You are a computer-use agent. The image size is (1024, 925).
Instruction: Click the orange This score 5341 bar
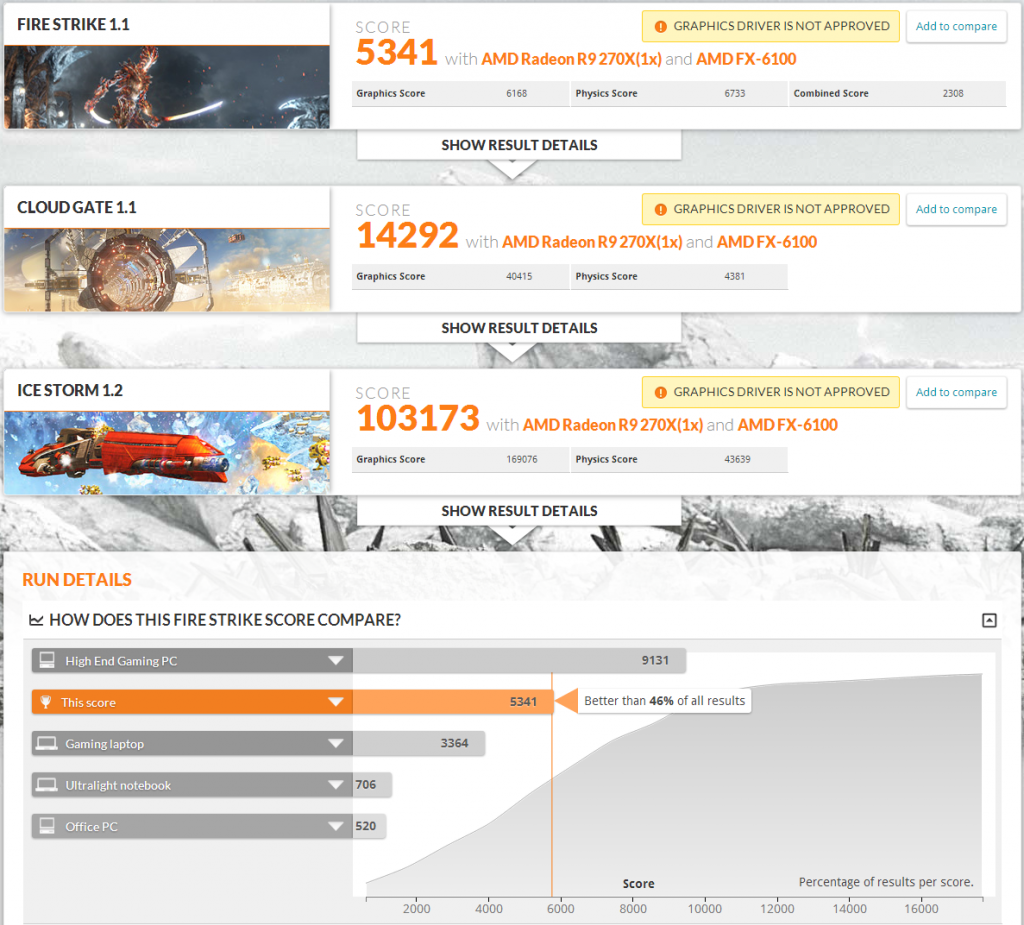[453, 702]
